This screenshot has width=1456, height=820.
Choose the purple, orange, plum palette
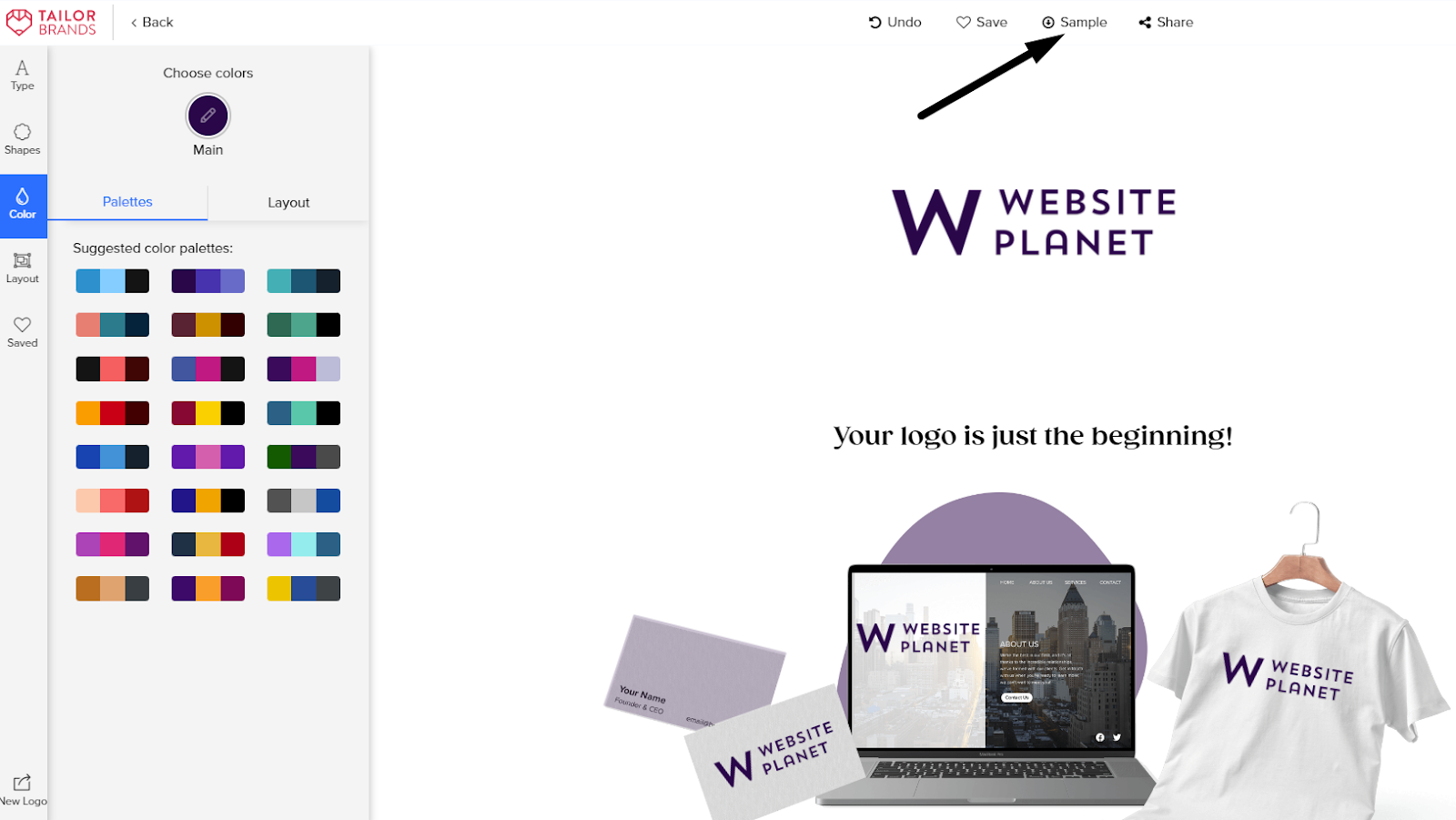208,589
